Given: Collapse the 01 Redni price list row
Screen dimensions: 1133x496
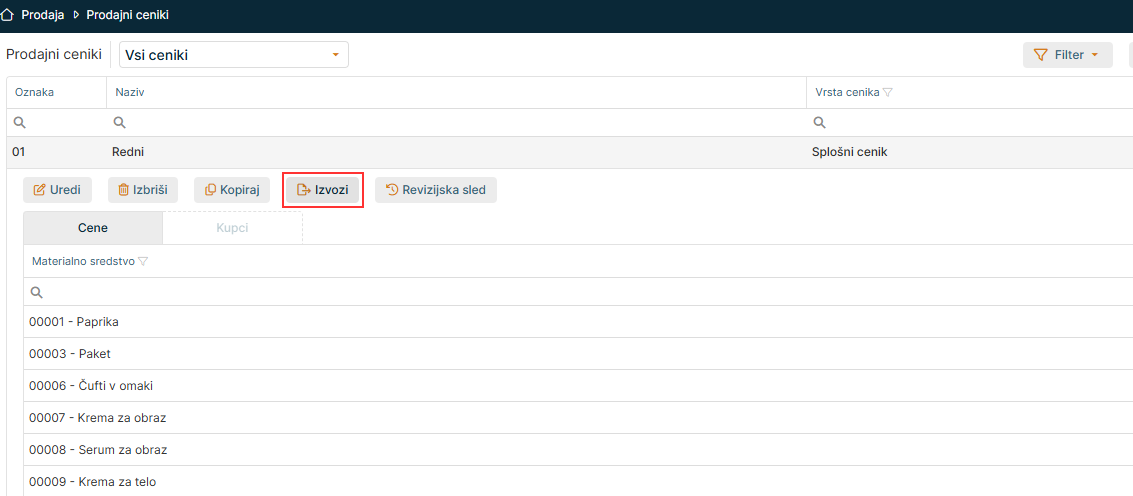Looking at the screenshot, I should tap(400, 152).
